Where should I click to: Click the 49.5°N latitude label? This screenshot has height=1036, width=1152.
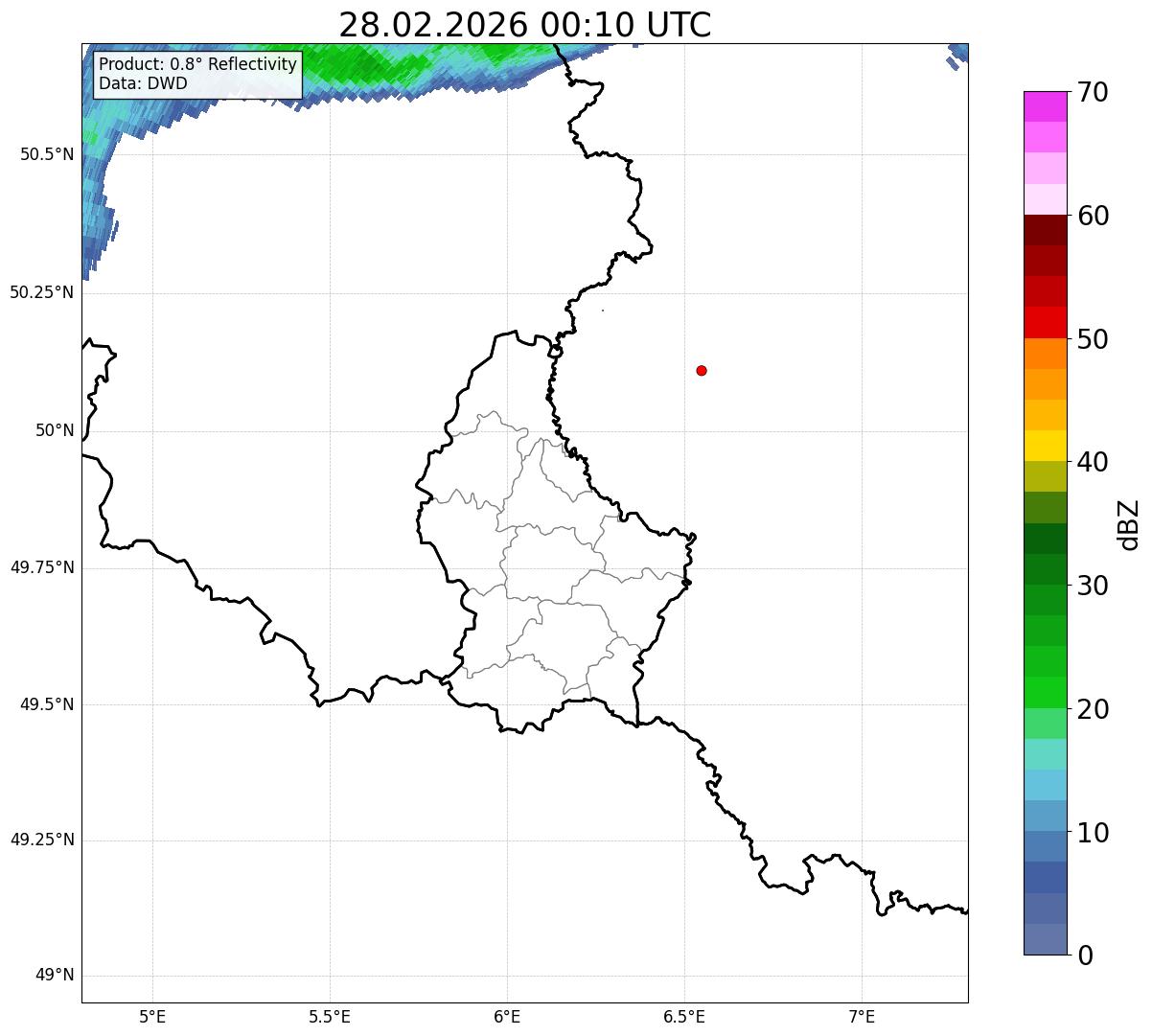click(x=47, y=704)
